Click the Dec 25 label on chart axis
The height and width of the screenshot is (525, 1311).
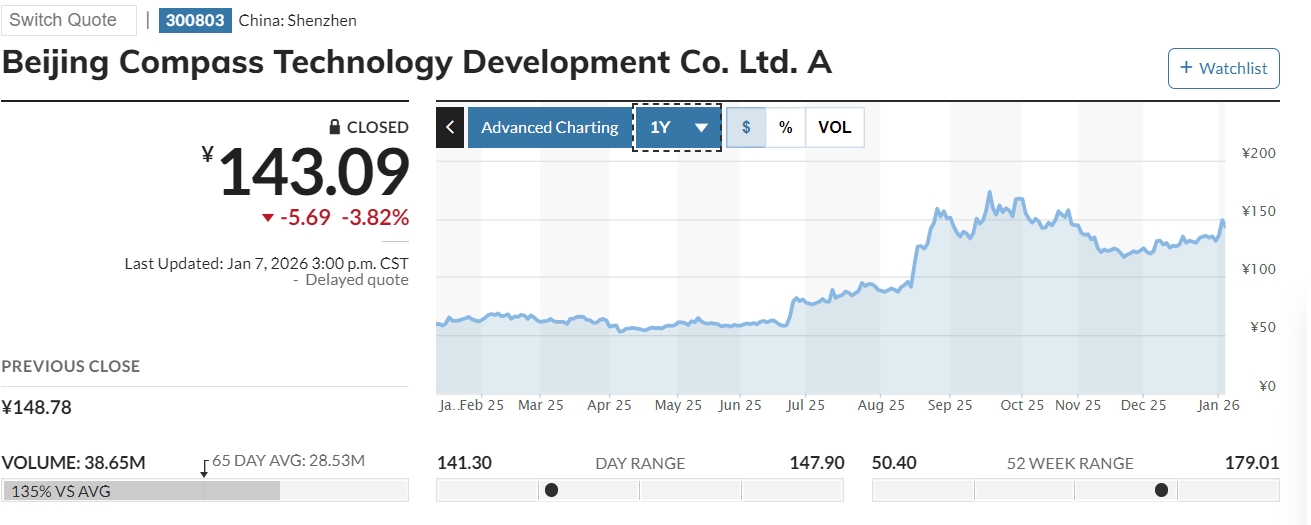pos(1143,405)
